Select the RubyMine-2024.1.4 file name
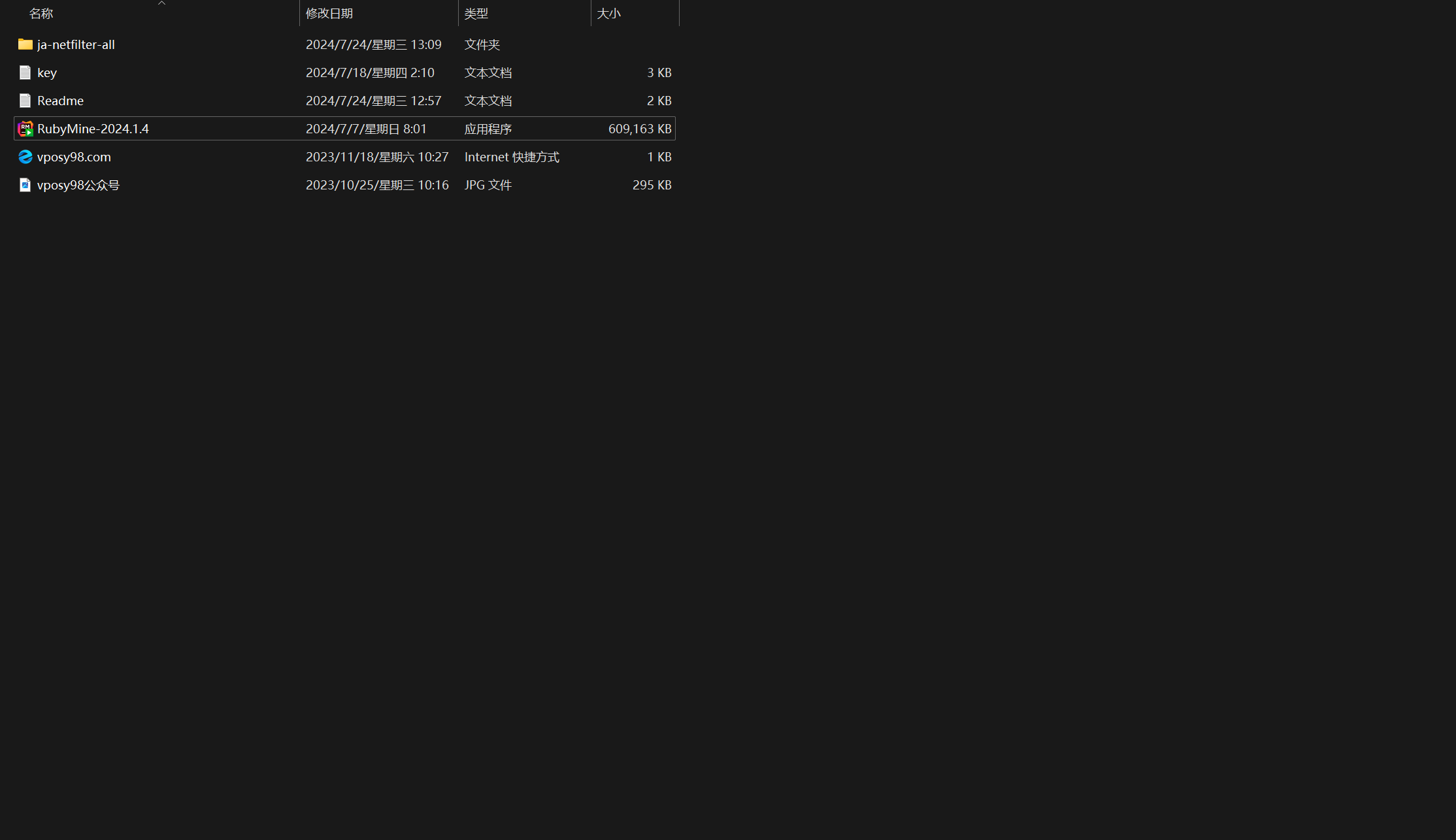1456x840 pixels. point(93,129)
